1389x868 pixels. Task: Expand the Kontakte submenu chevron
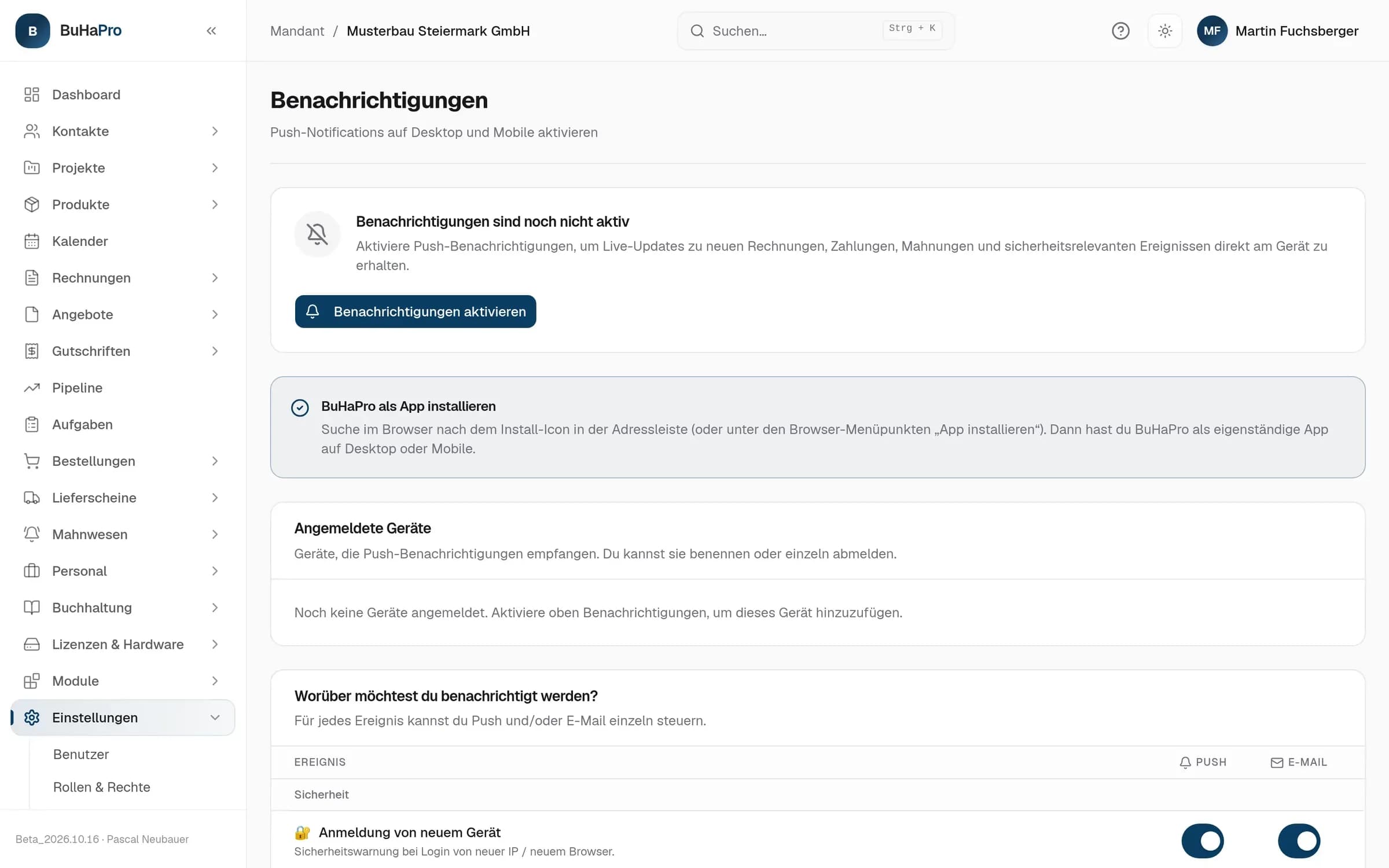click(x=215, y=131)
